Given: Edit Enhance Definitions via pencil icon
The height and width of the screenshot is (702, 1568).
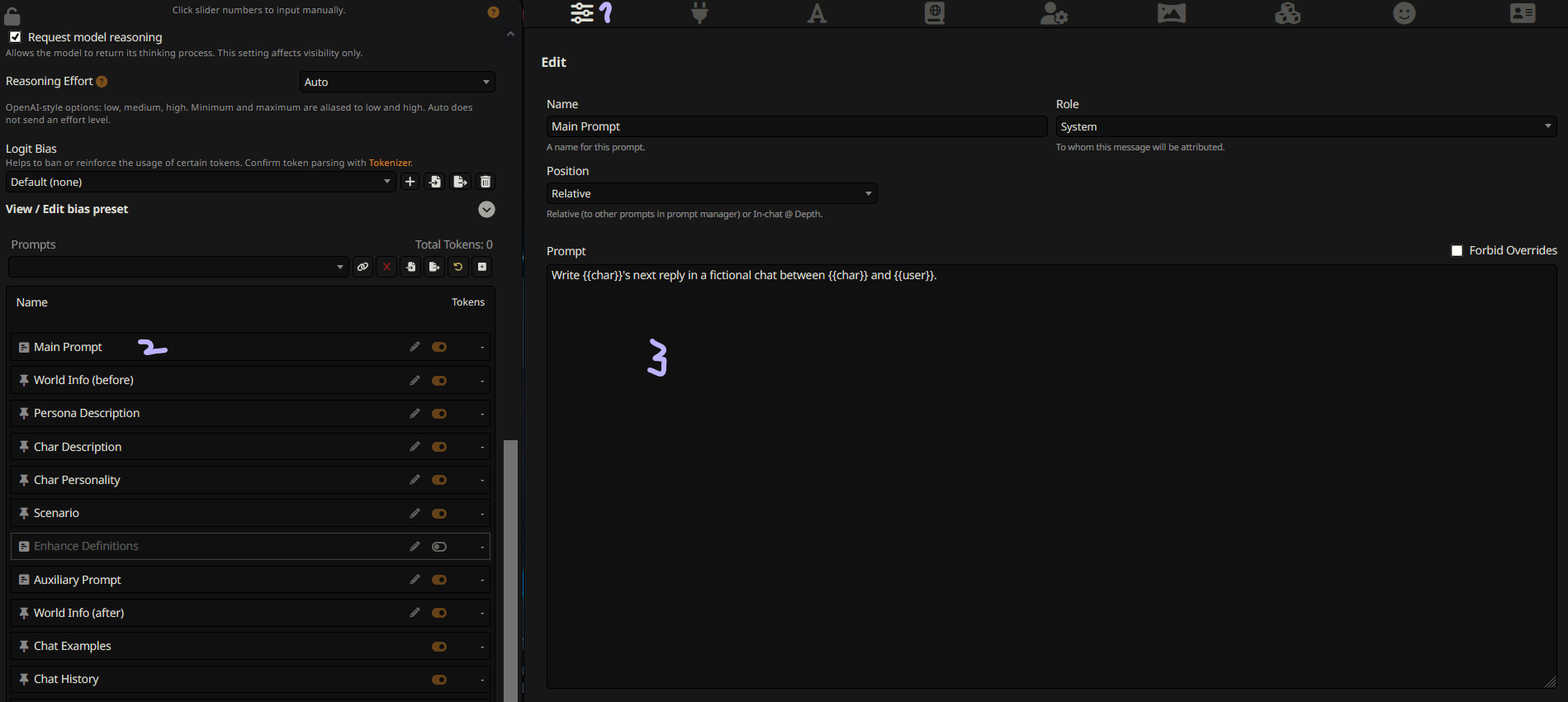Looking at the screenshot, I should click(x=415, y=546).
